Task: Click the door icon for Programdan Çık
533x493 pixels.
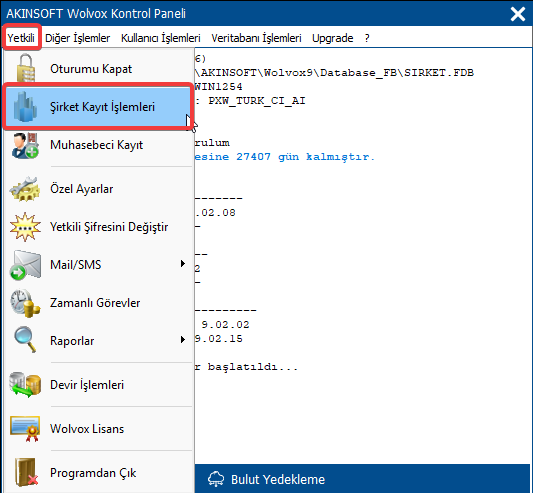Action: pyautogui.click(x=26, y=473)
